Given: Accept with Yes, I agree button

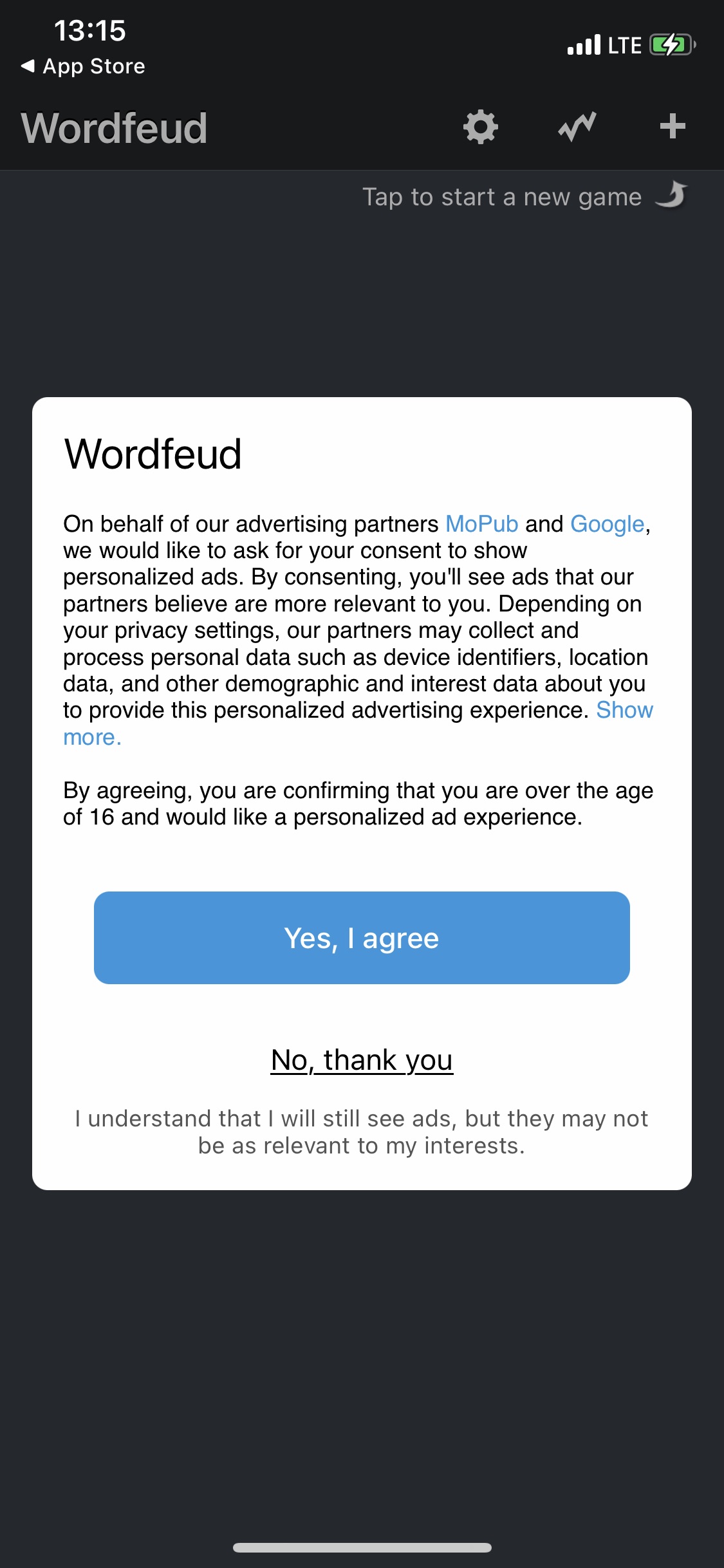Looking at the screenshot, I should point(362,938).
